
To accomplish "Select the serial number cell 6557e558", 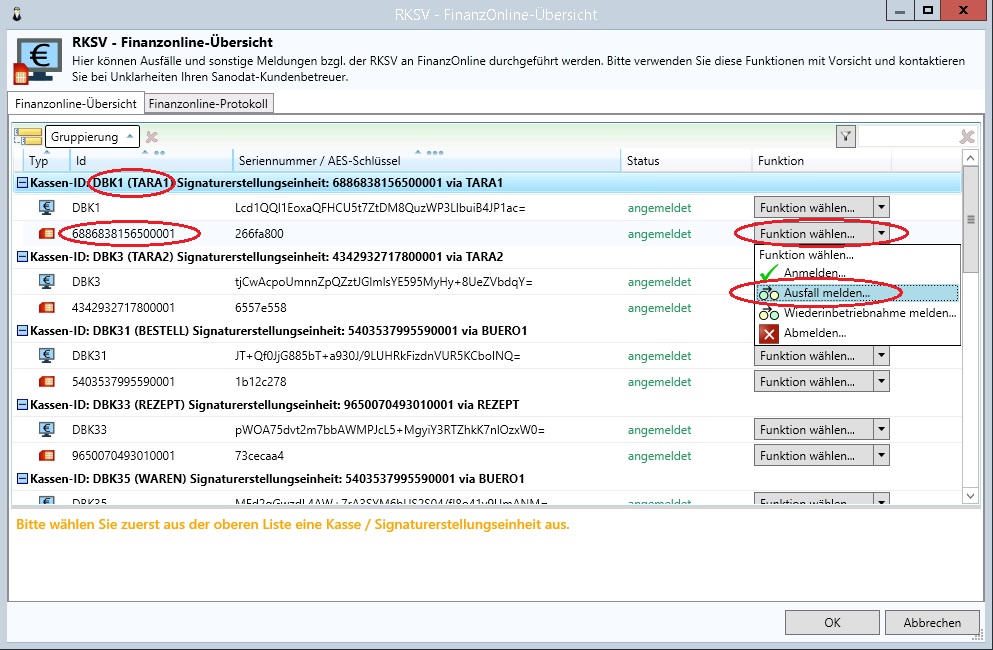I will (260, 308).
